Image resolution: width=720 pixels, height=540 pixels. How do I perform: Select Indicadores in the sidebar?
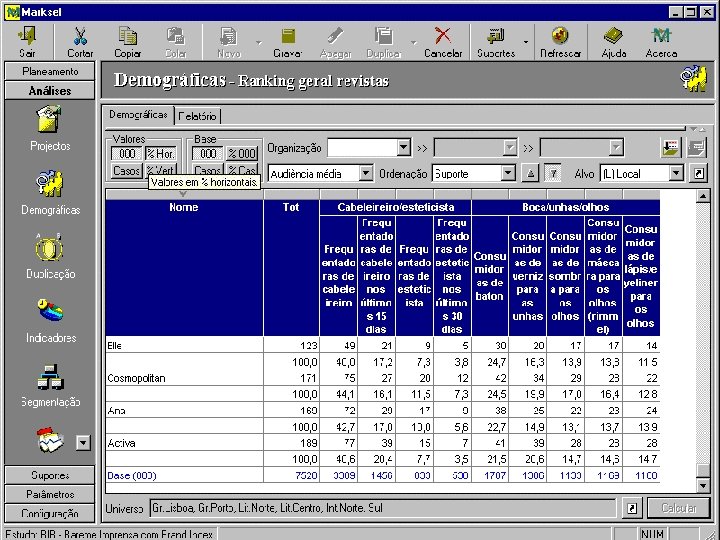[x=50, y=318]
